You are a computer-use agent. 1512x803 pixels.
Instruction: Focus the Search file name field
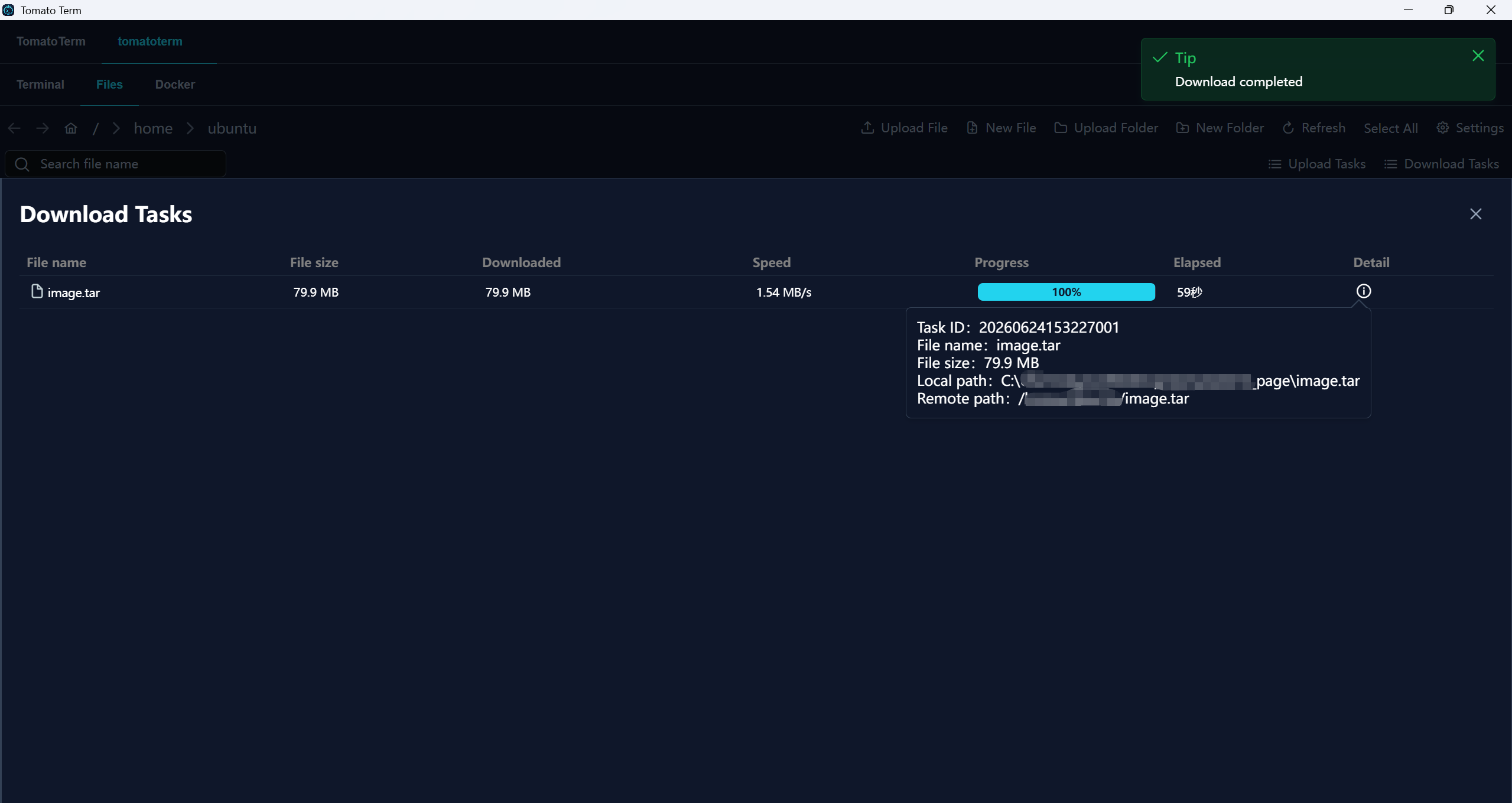point(115,164)
